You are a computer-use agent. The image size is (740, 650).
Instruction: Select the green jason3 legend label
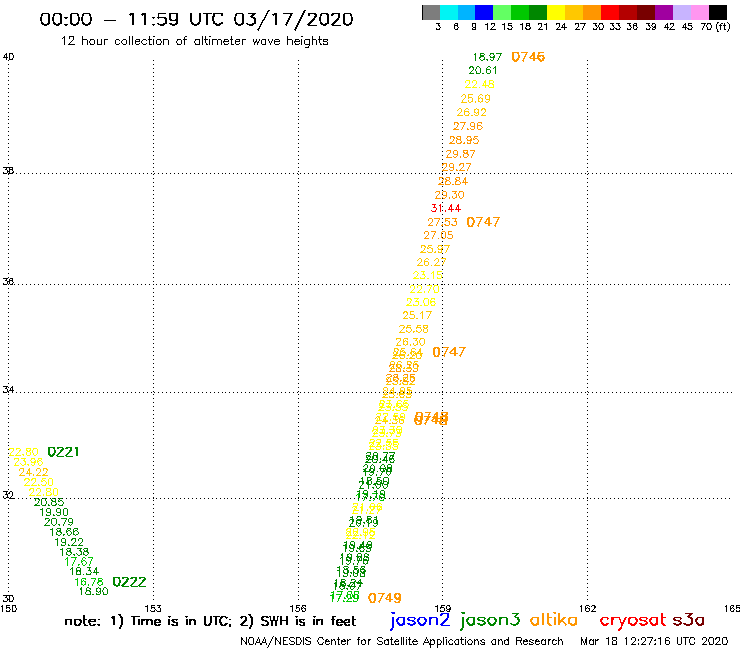tap(490, 620)
